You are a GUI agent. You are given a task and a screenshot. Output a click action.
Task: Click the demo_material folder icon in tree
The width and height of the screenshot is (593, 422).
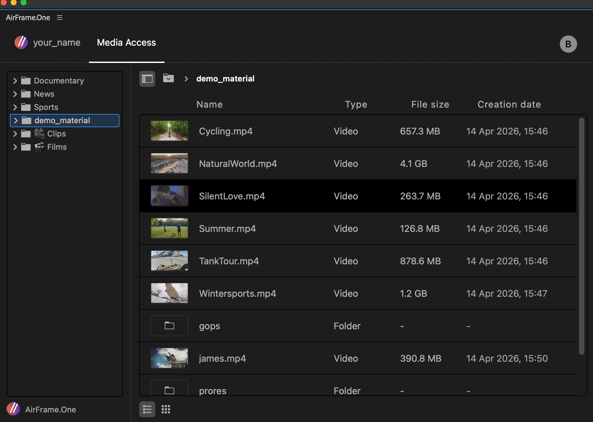26,120
